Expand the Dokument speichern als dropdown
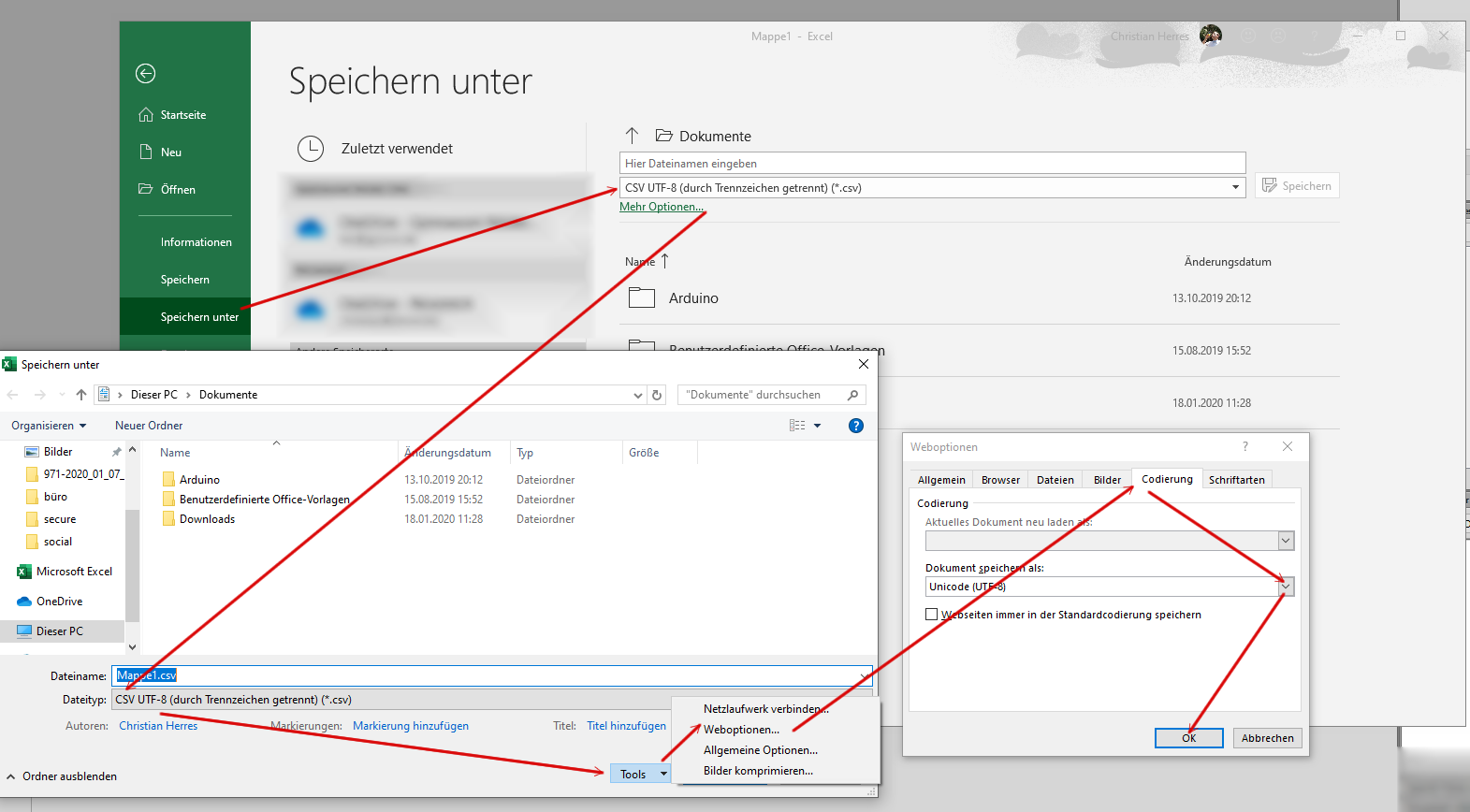The image size is (1470, 812). tap(1286, 587)
